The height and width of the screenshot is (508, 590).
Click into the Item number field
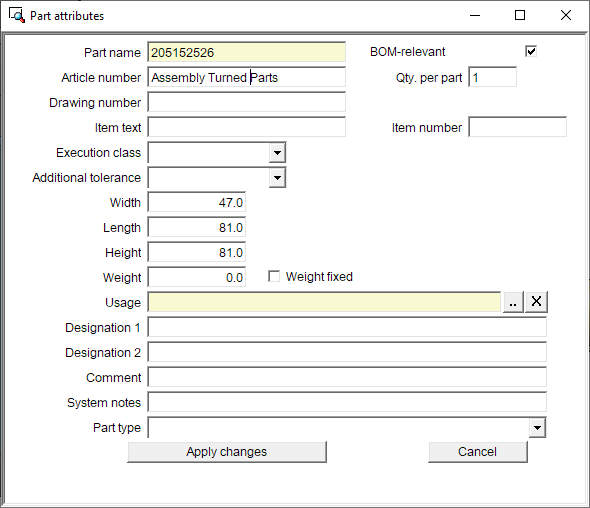(x=517, y=127)
